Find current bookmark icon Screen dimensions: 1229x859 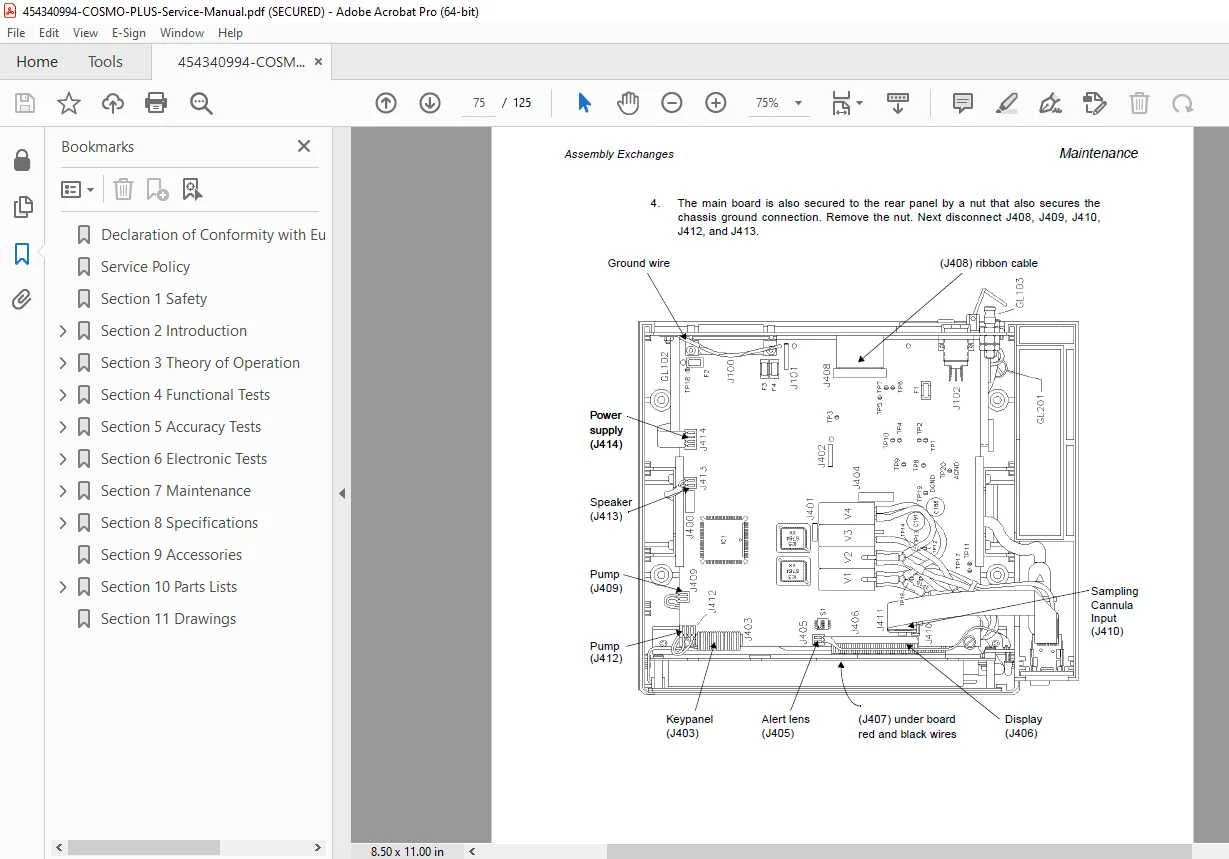[x=192, y=189]
